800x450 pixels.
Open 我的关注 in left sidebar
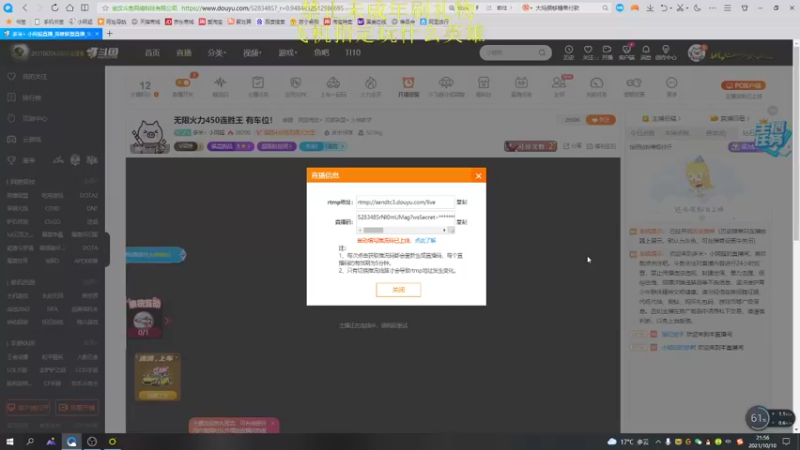click(35, 77)
